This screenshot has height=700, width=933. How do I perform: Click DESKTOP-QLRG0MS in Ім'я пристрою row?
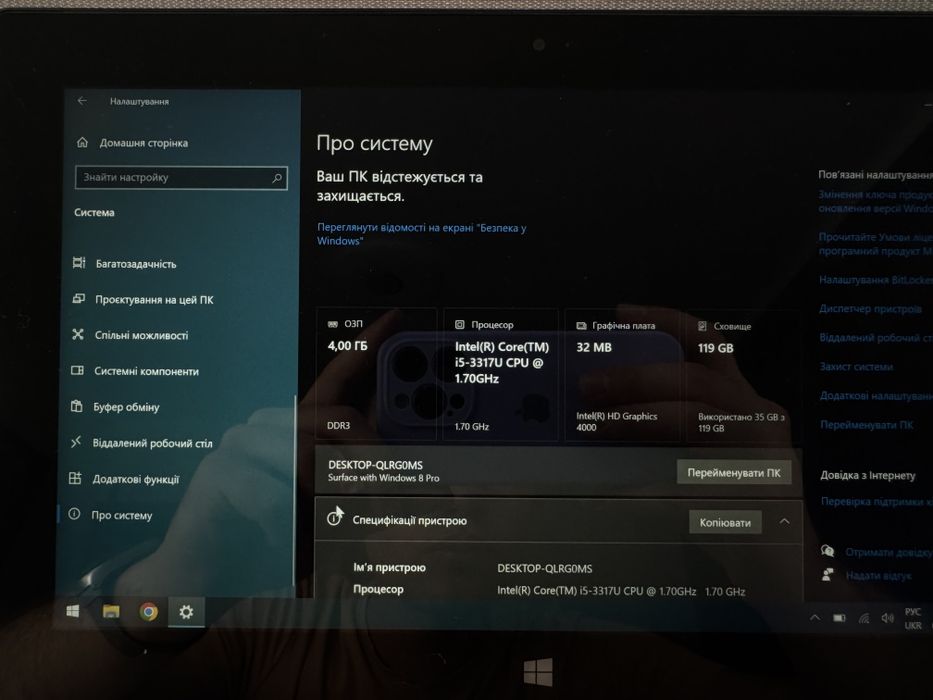(545, 568)
